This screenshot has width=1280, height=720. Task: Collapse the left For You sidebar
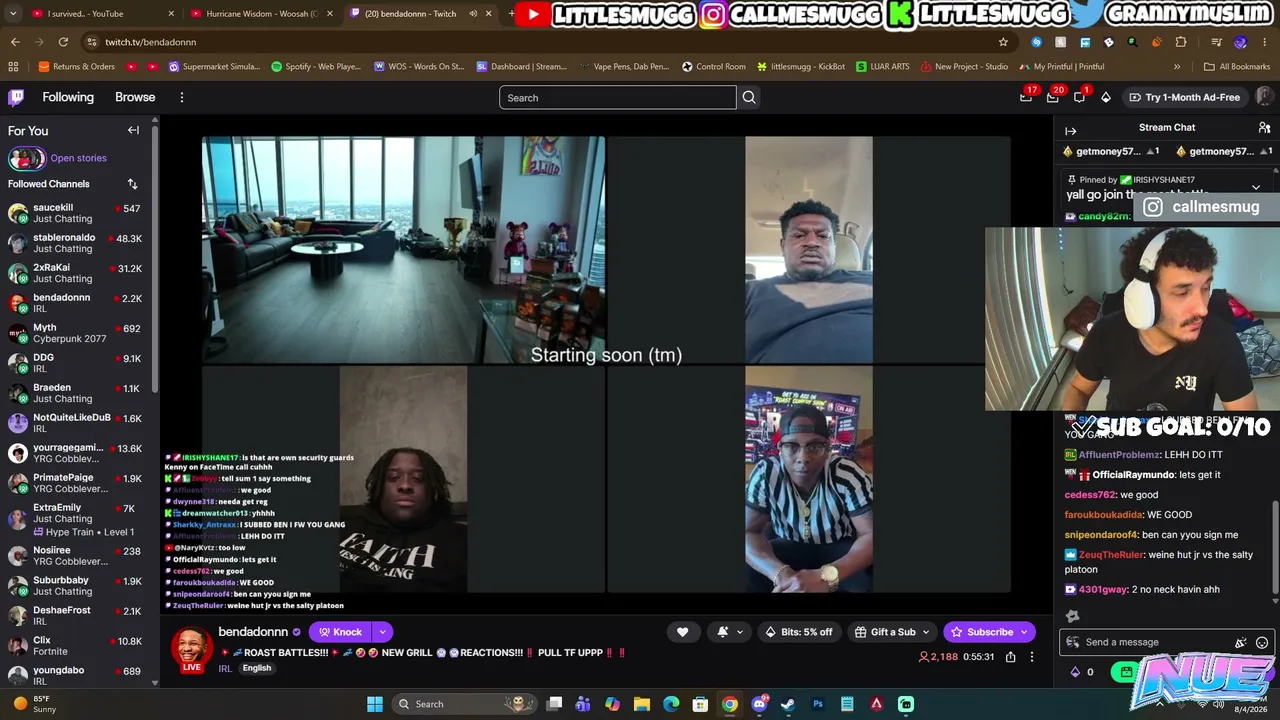coord(133,131)
